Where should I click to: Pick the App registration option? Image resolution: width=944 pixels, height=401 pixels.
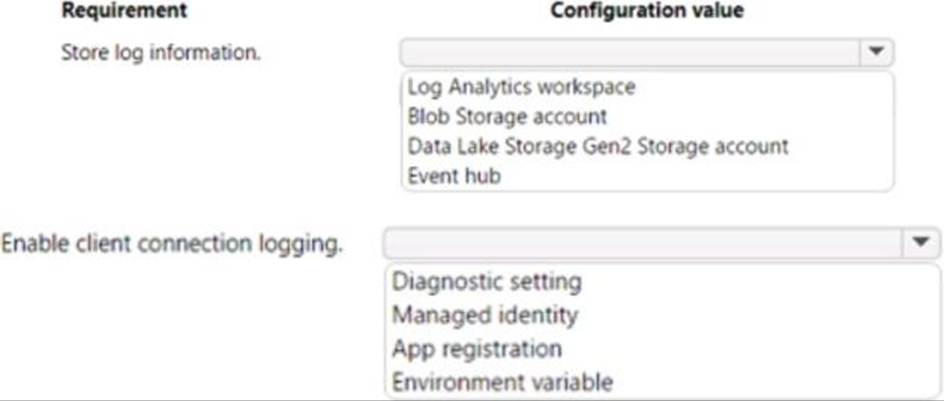point(477,349)
